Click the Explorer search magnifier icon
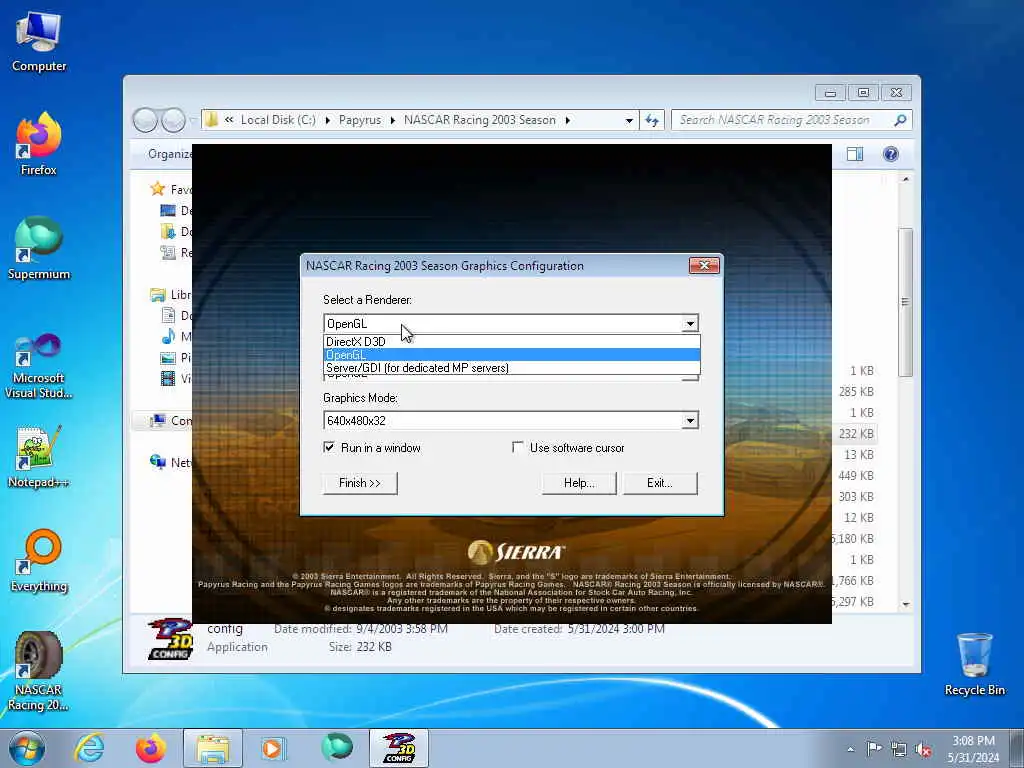The height and width of the screenshot is (768, 1024). pyautogui.click(x=900, y=120)
